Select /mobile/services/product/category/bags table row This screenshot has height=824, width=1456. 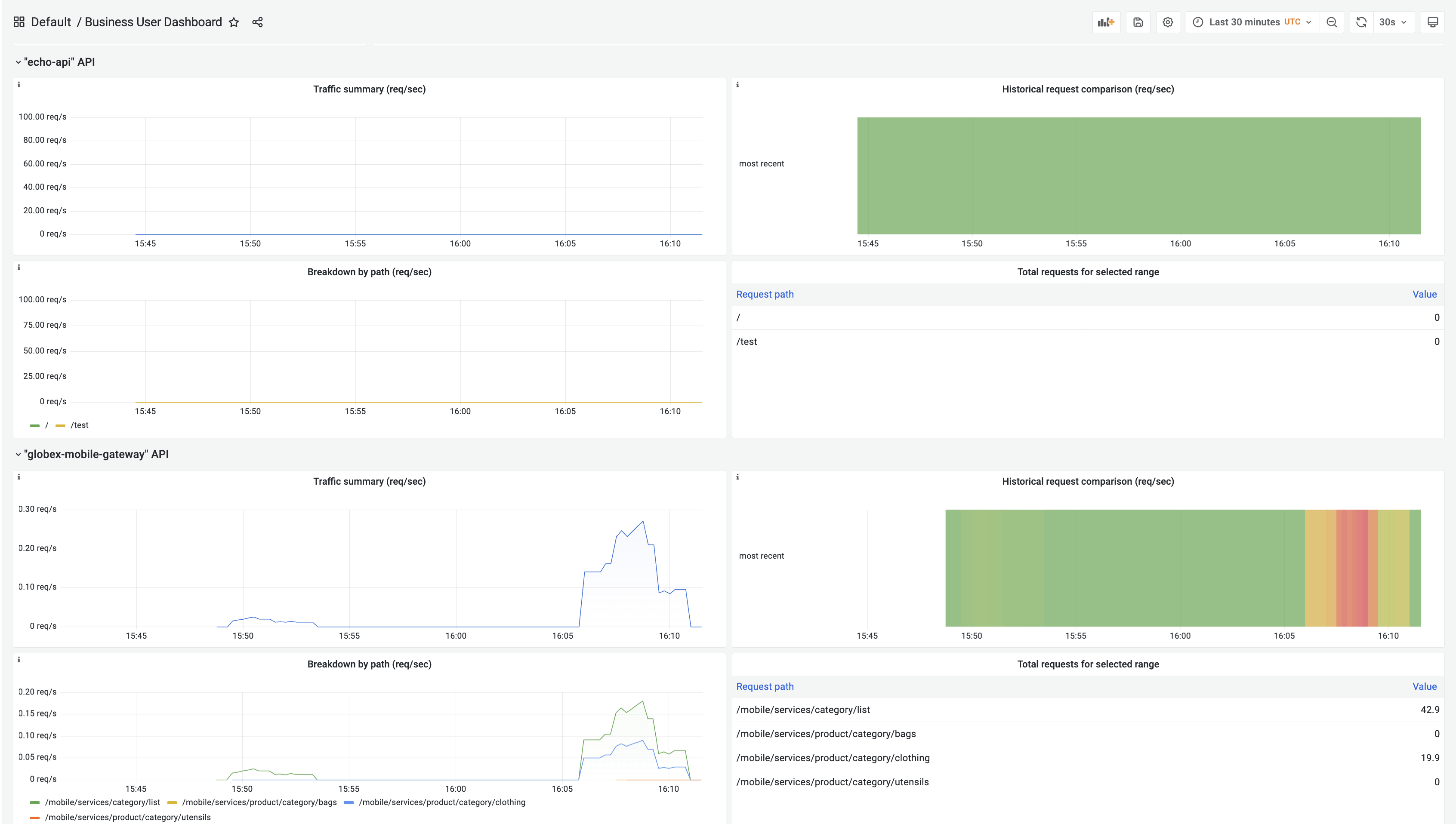[1087, 734]
